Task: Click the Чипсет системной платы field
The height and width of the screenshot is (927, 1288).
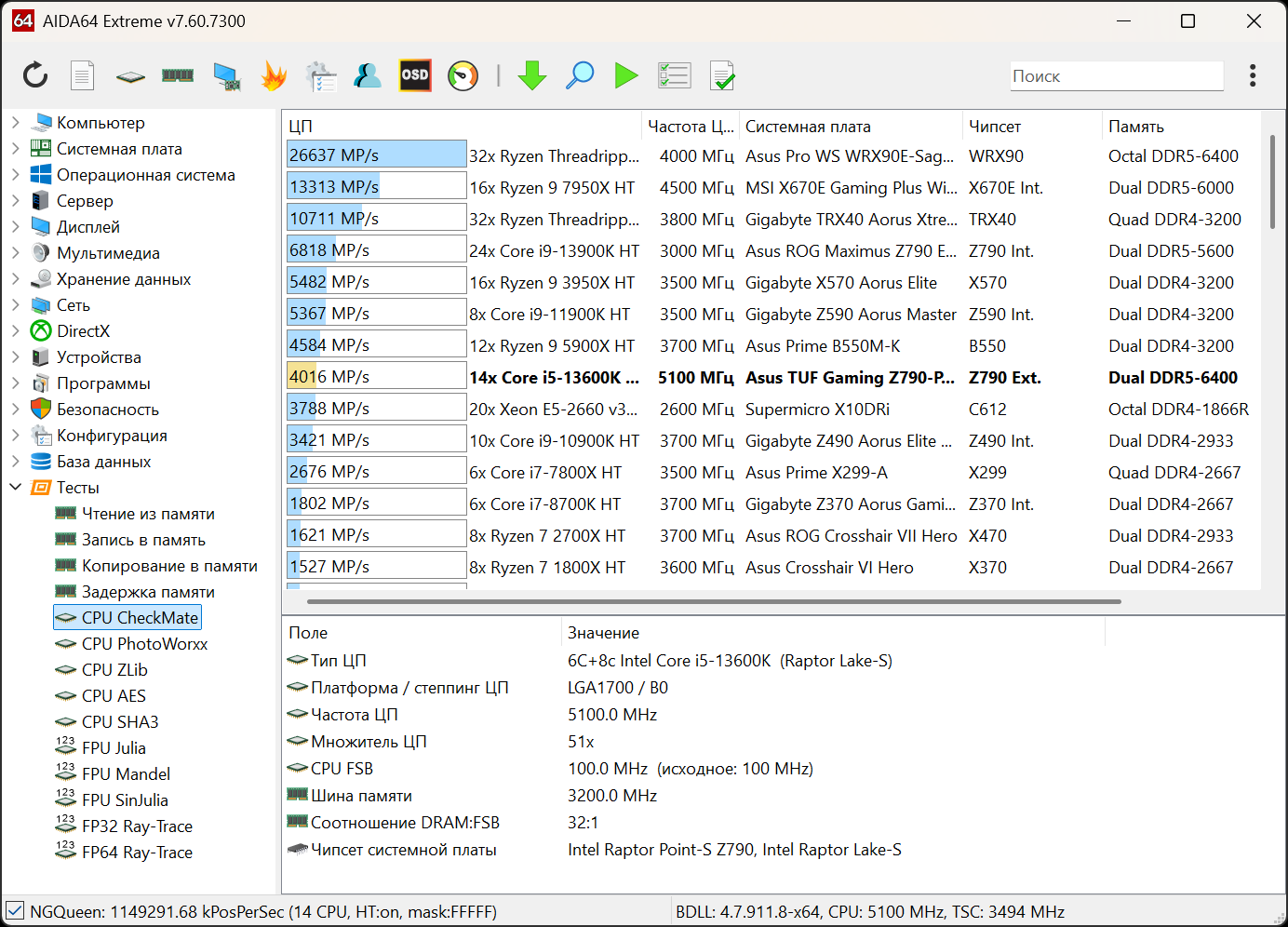Action: point(403,850)
